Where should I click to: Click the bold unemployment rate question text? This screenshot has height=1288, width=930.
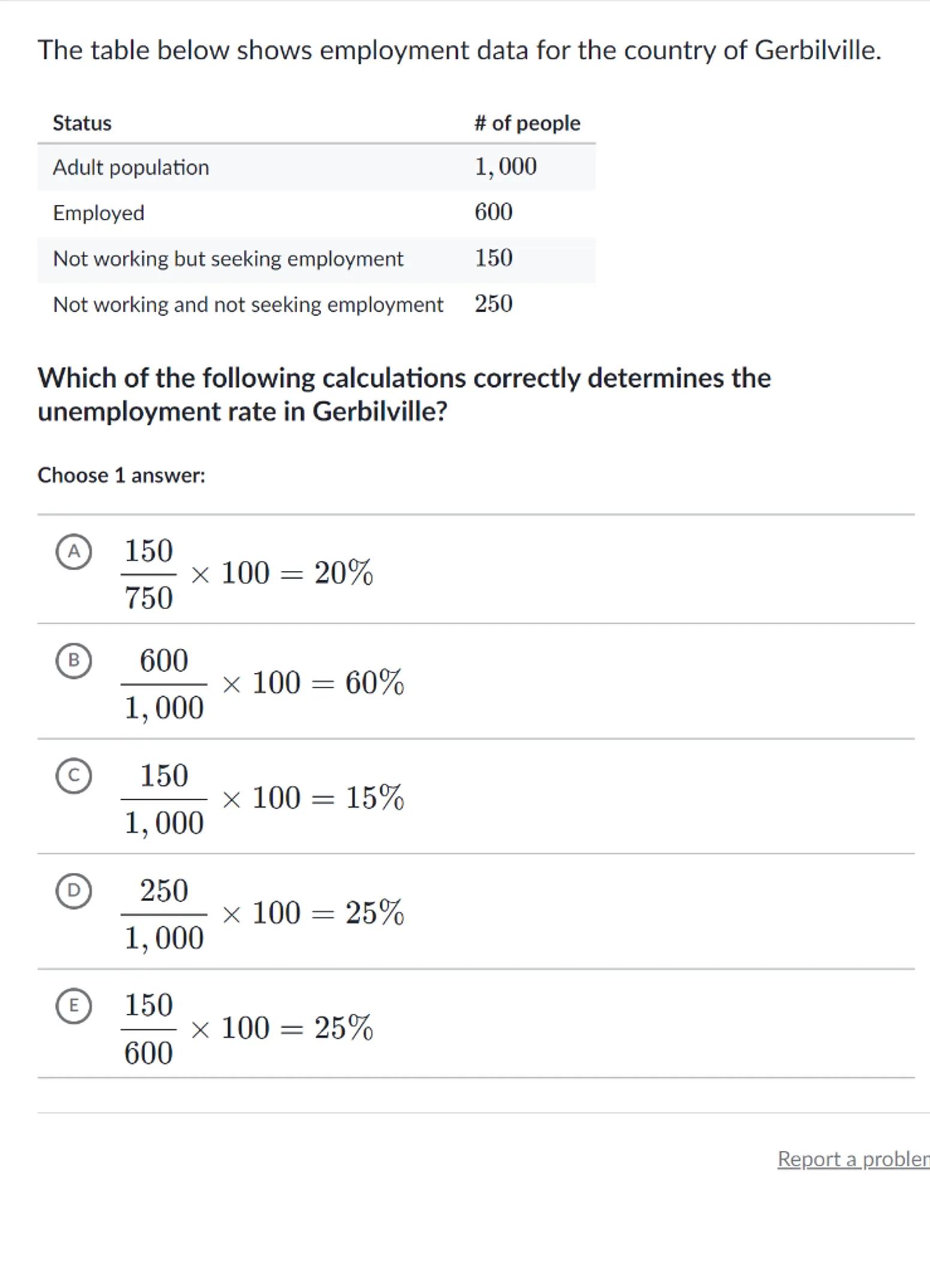(x=403, y=395)
